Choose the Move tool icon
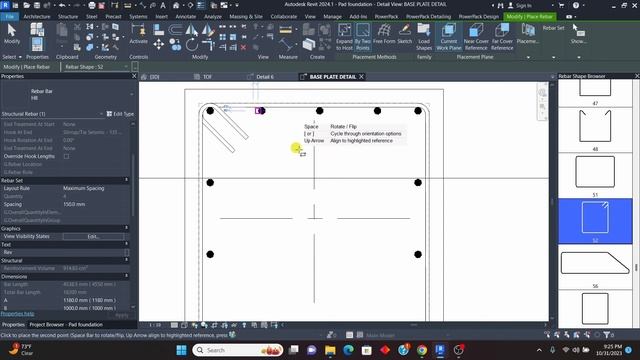Viewport: 640px width, 360px height. tap(159, 44)
